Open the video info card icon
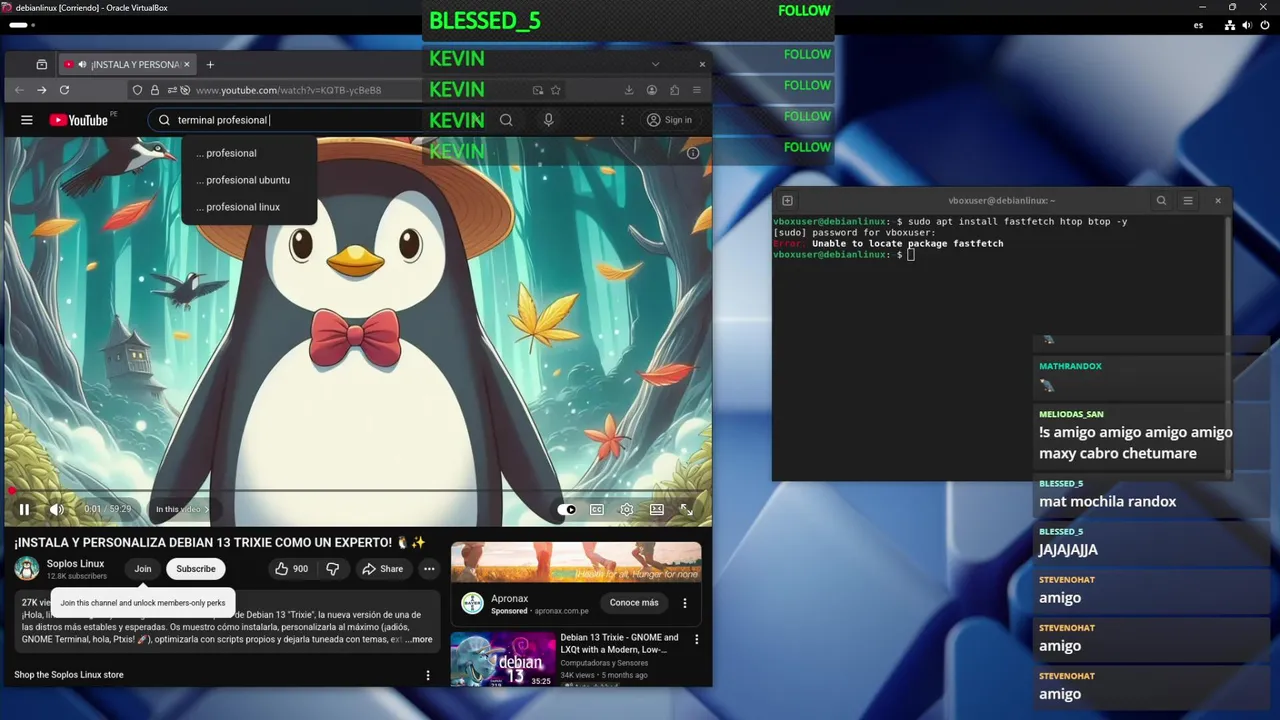Viewport: 1280px width, 720px height. pos(693,153)
